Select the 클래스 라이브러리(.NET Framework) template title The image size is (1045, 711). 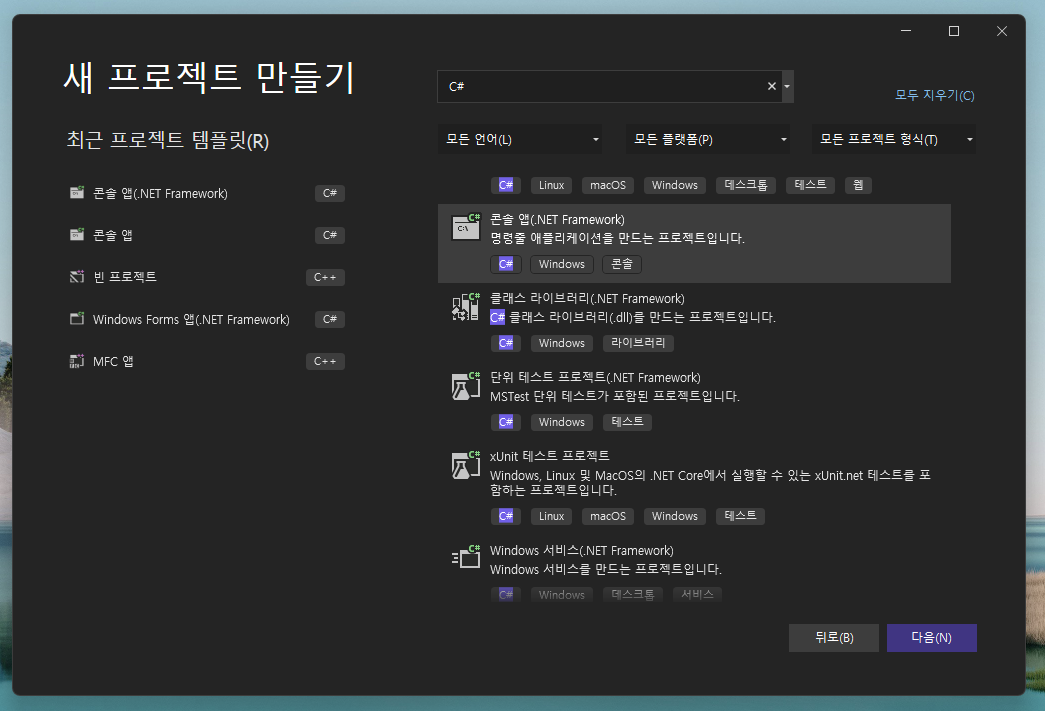[x=587, y=299]
